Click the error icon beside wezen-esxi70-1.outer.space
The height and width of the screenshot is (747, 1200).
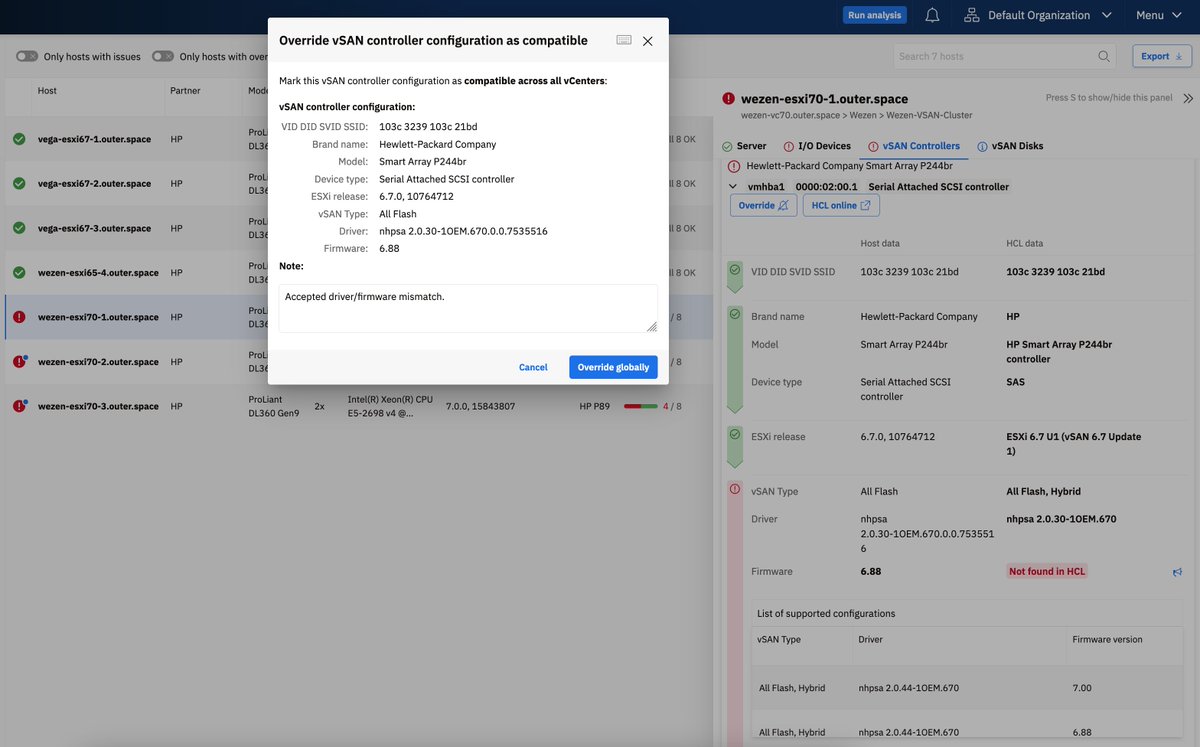pos(18,315)
